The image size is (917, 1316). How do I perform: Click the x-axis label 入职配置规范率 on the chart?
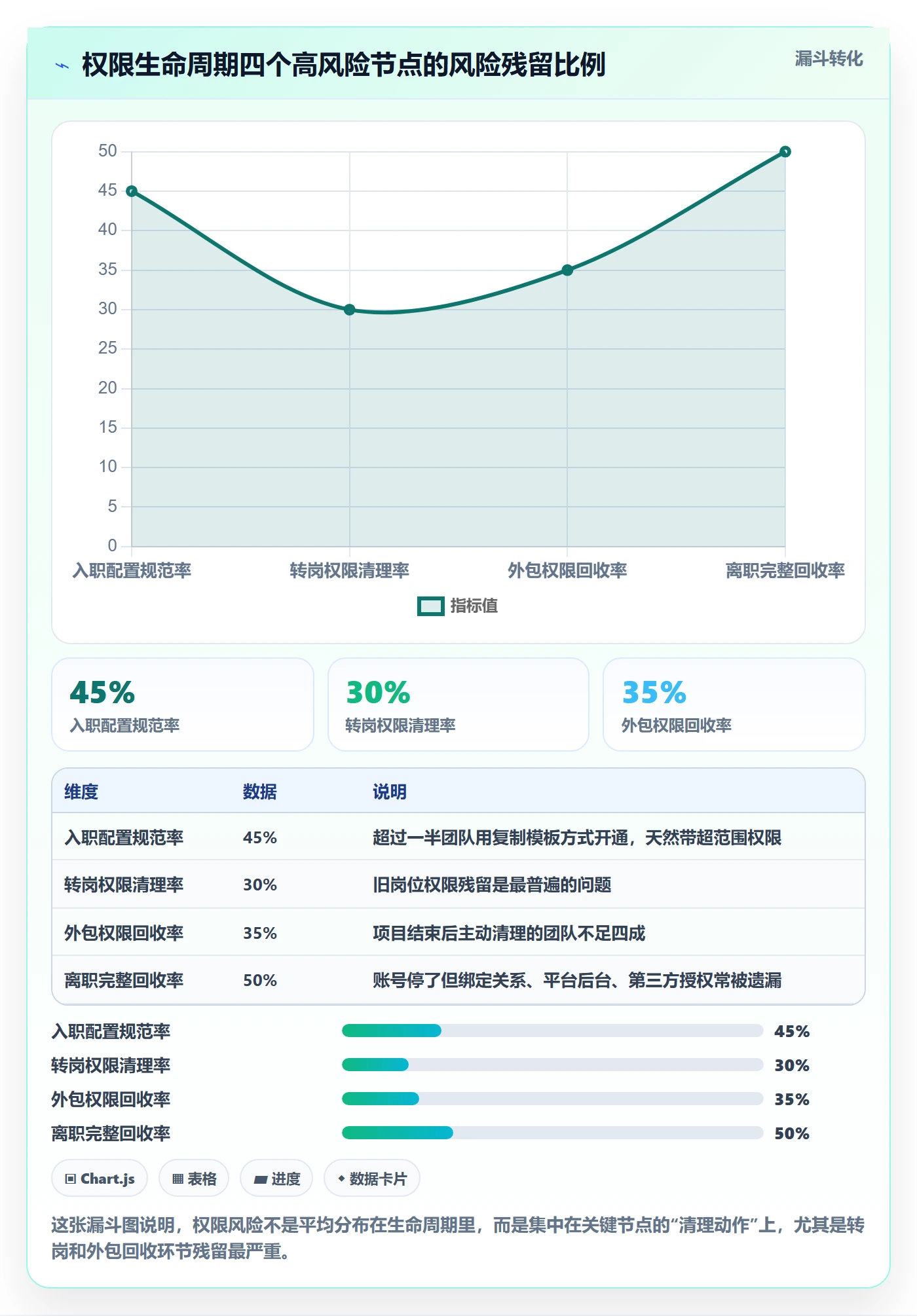point(132,571)
